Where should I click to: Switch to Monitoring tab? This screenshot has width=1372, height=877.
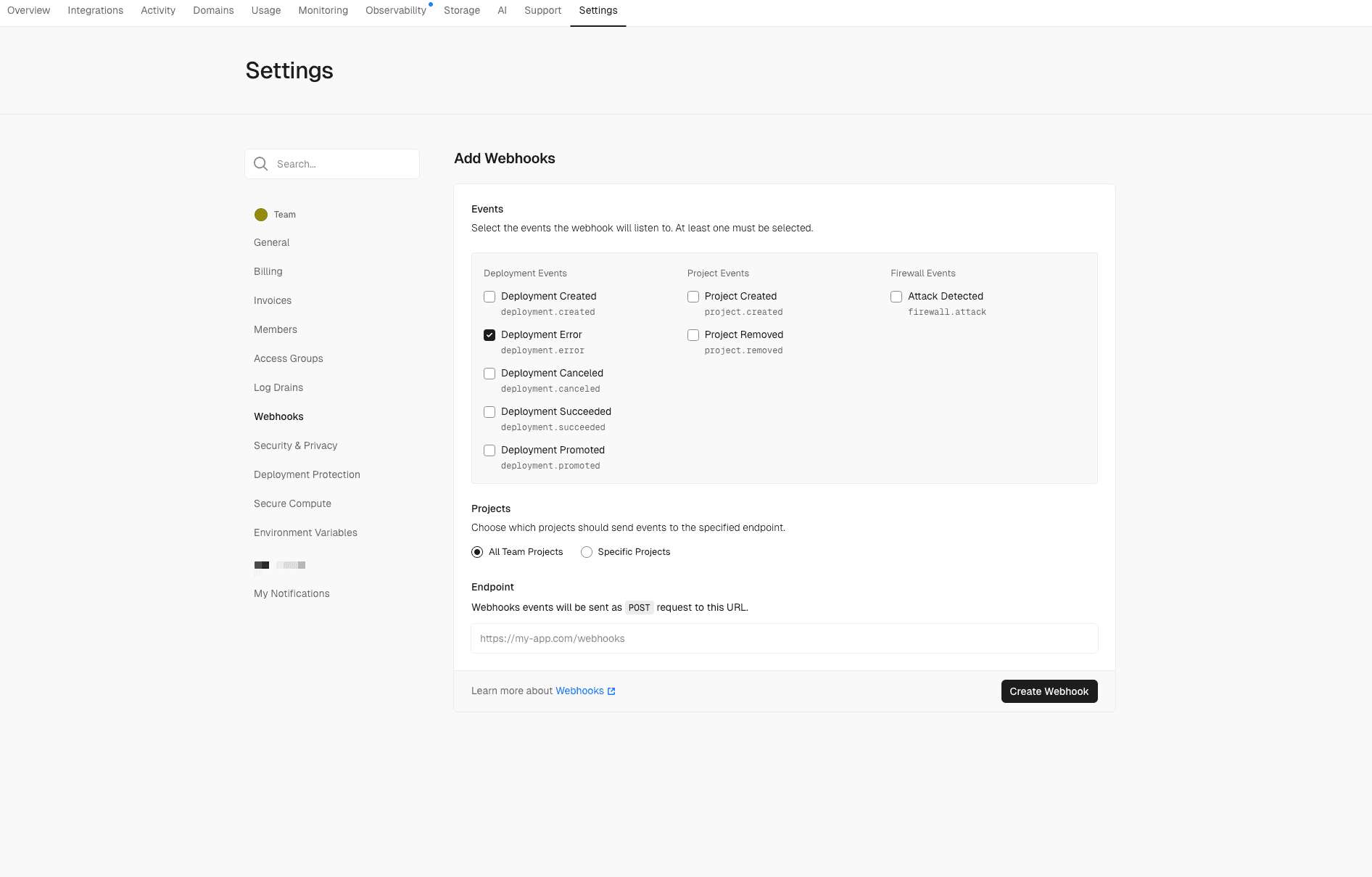click(x=323, y=10)
